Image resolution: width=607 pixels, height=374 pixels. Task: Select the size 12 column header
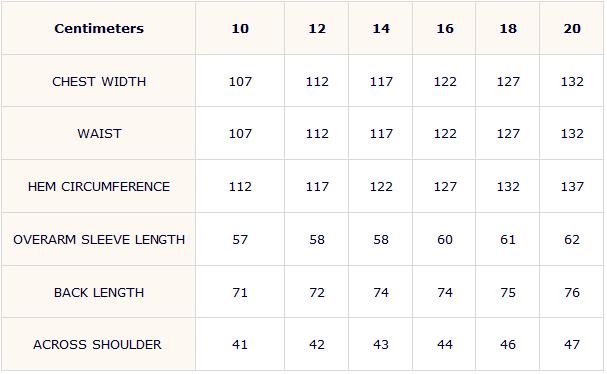pos(317,29)
